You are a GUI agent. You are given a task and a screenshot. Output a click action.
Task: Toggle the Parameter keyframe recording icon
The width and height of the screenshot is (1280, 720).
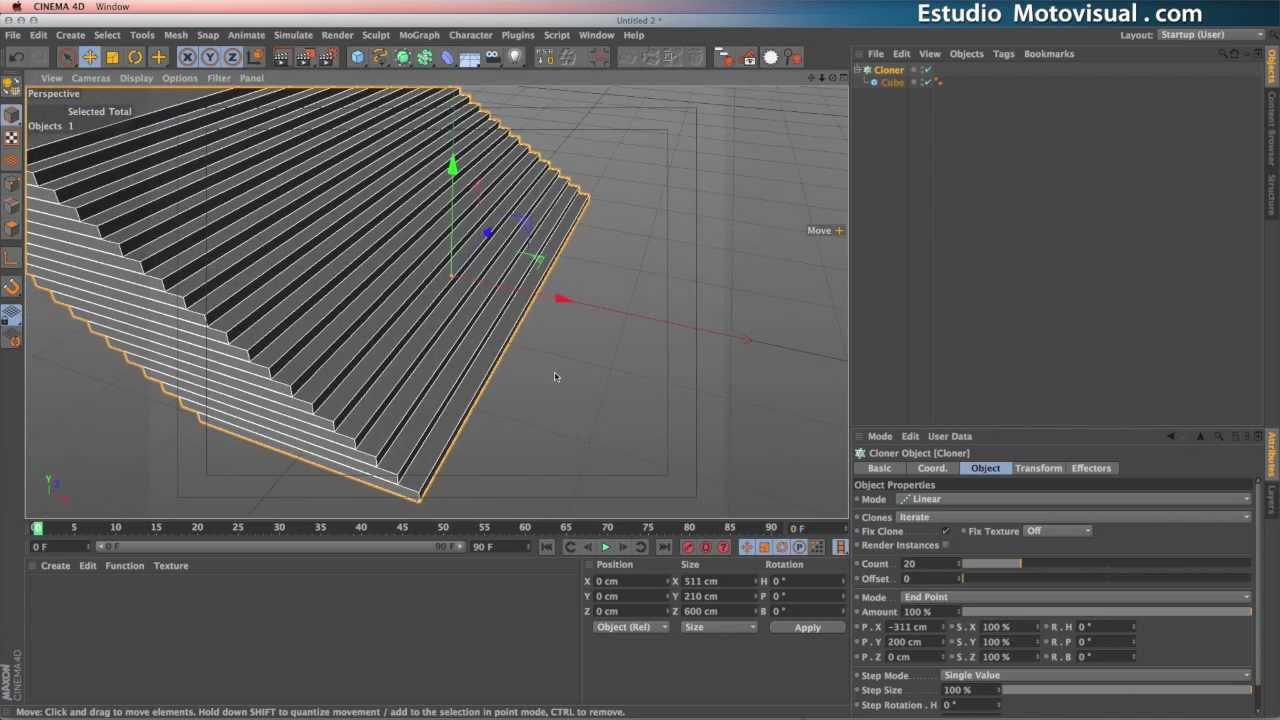(x=799, y=547)
